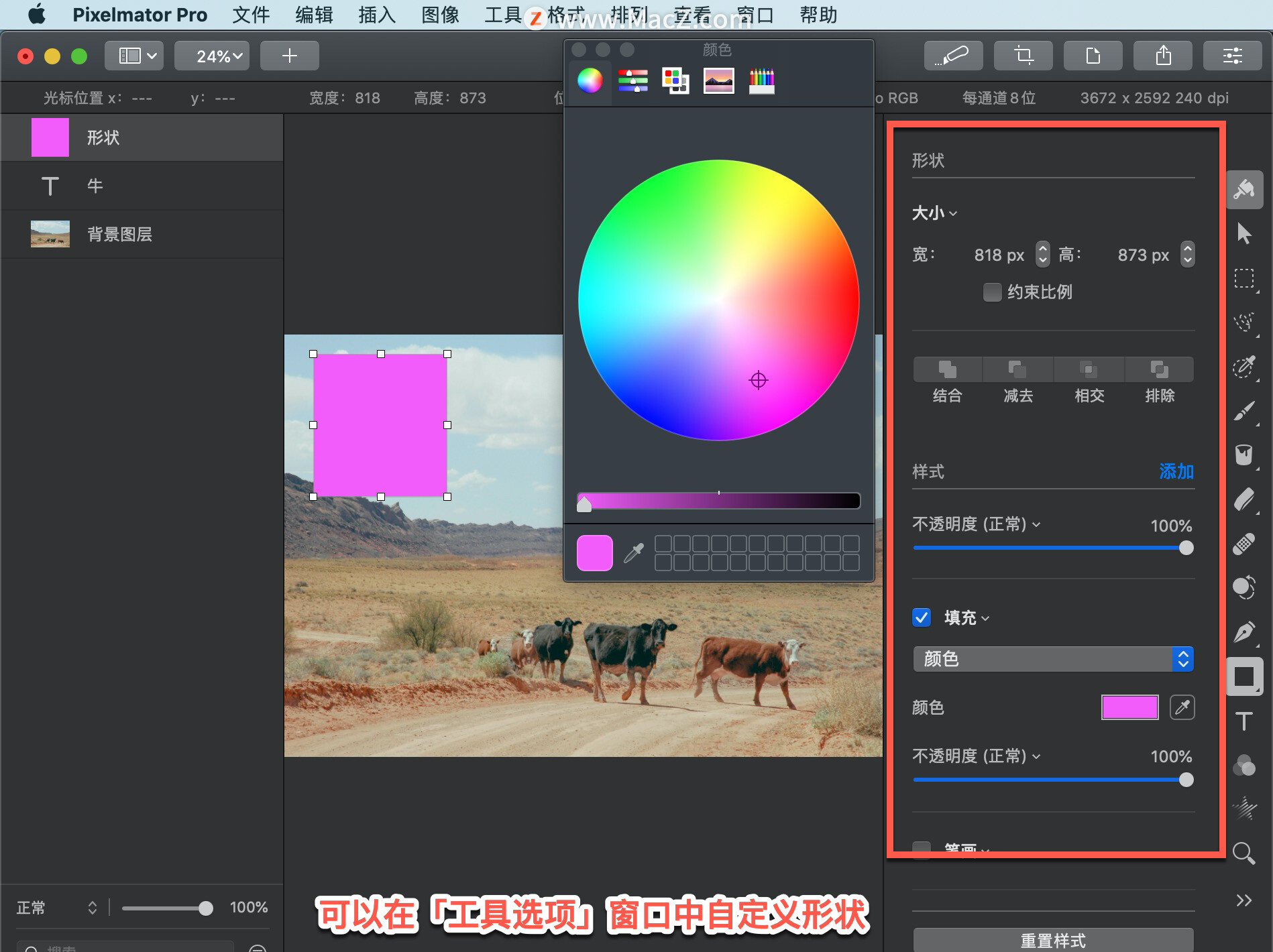Click the layer opacity slider at 100%
The image size is (1273, 952).
click(x=167, y=908)
